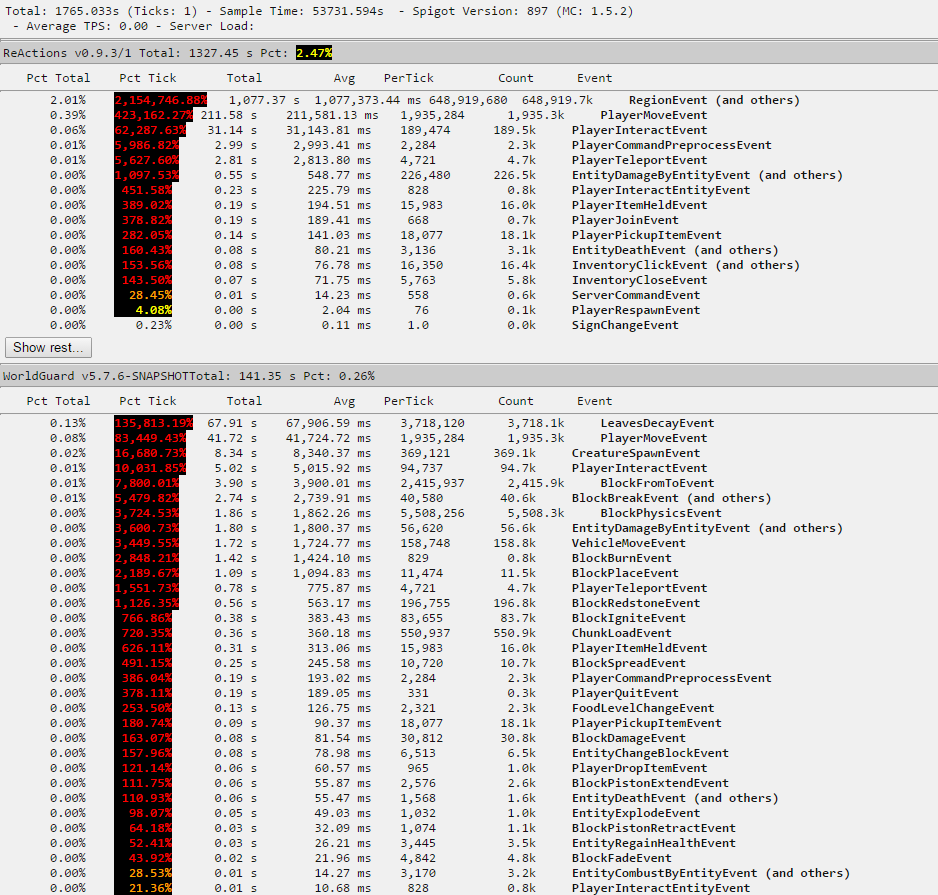
Task: Select the ChunkLoadEvent row in WorldGuard
Action: [x=621, y=633]
